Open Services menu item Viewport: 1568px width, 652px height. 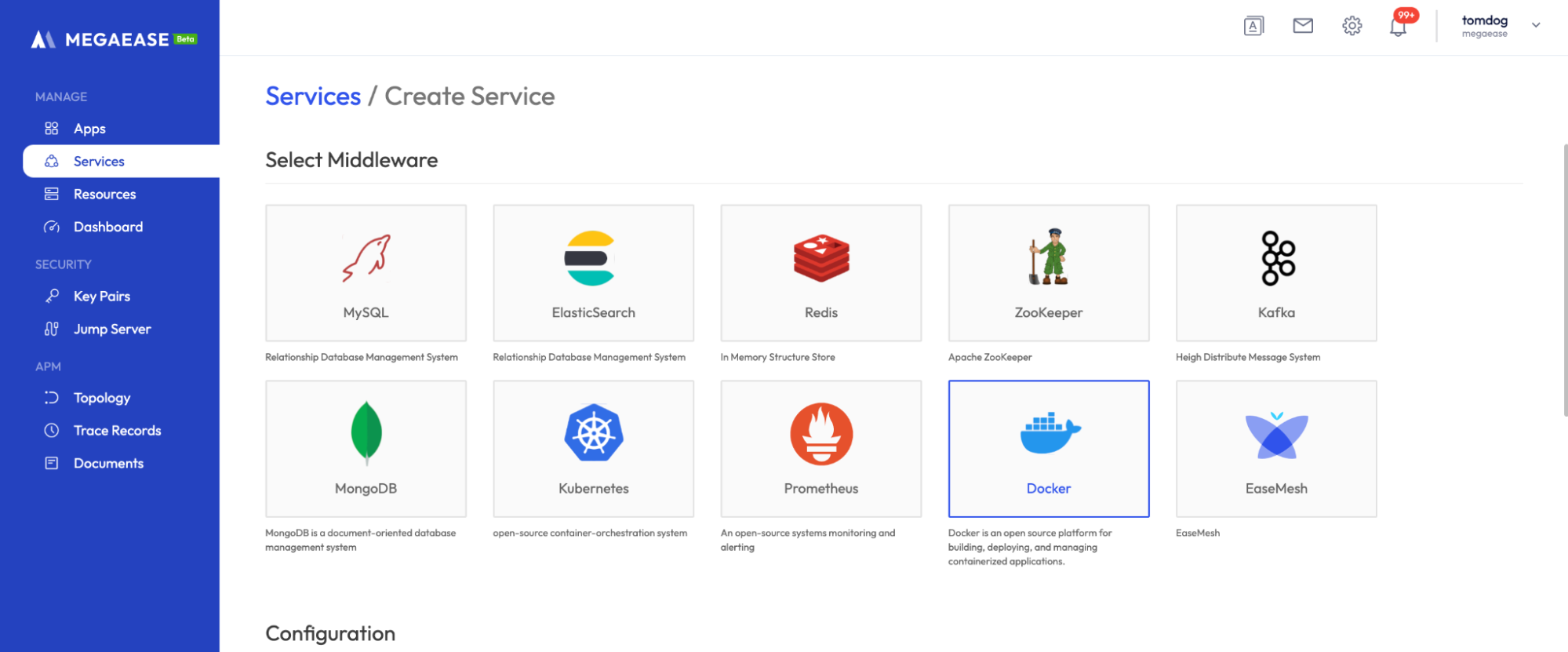pos(99,161)
